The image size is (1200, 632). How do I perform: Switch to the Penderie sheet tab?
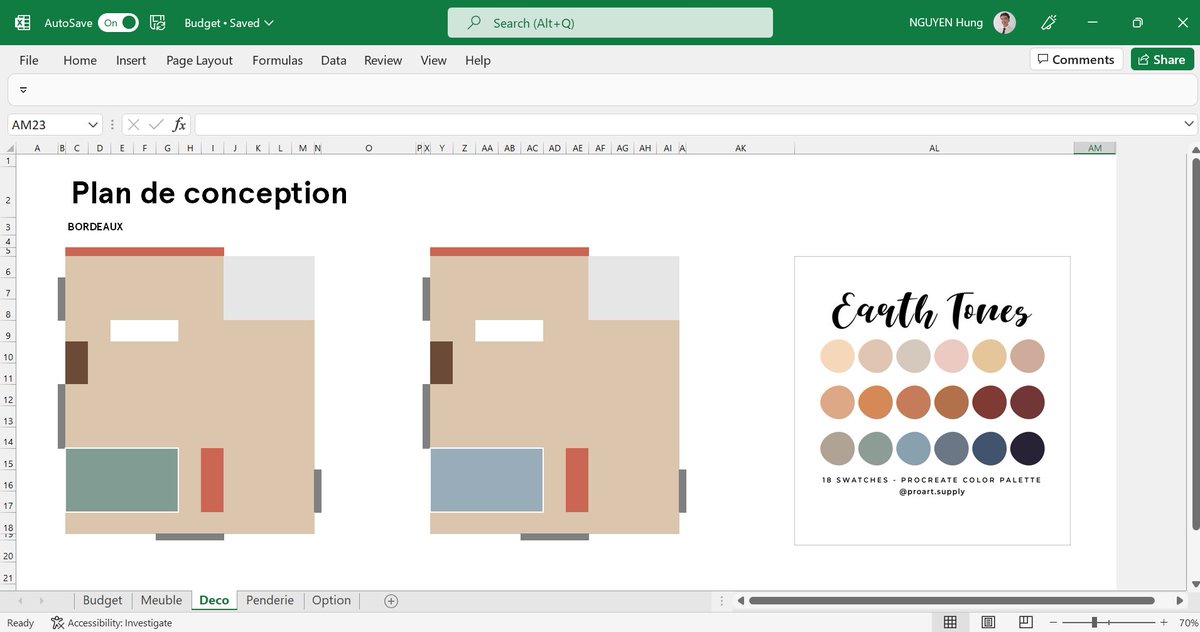(270, 600)
